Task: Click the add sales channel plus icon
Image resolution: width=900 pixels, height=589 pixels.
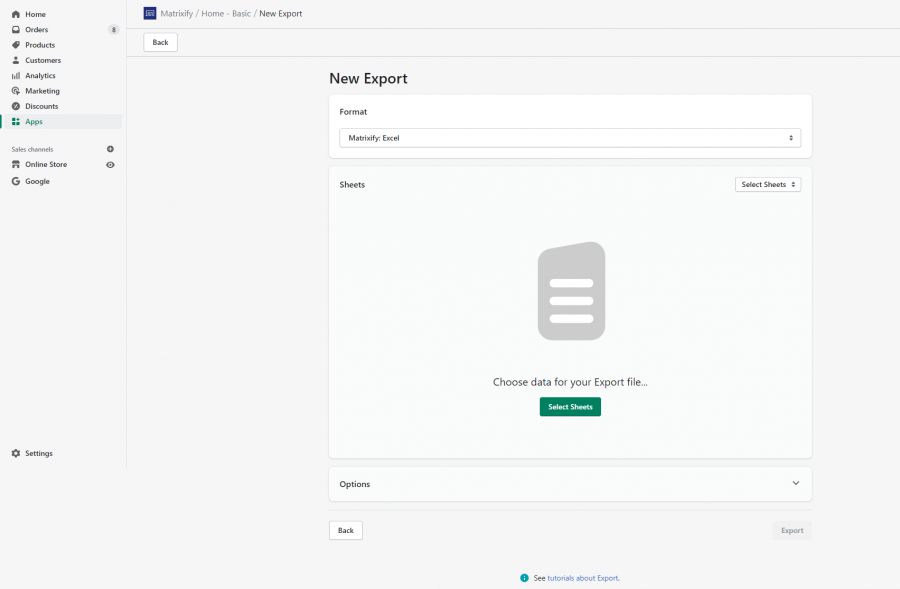Action: point(110,149)
